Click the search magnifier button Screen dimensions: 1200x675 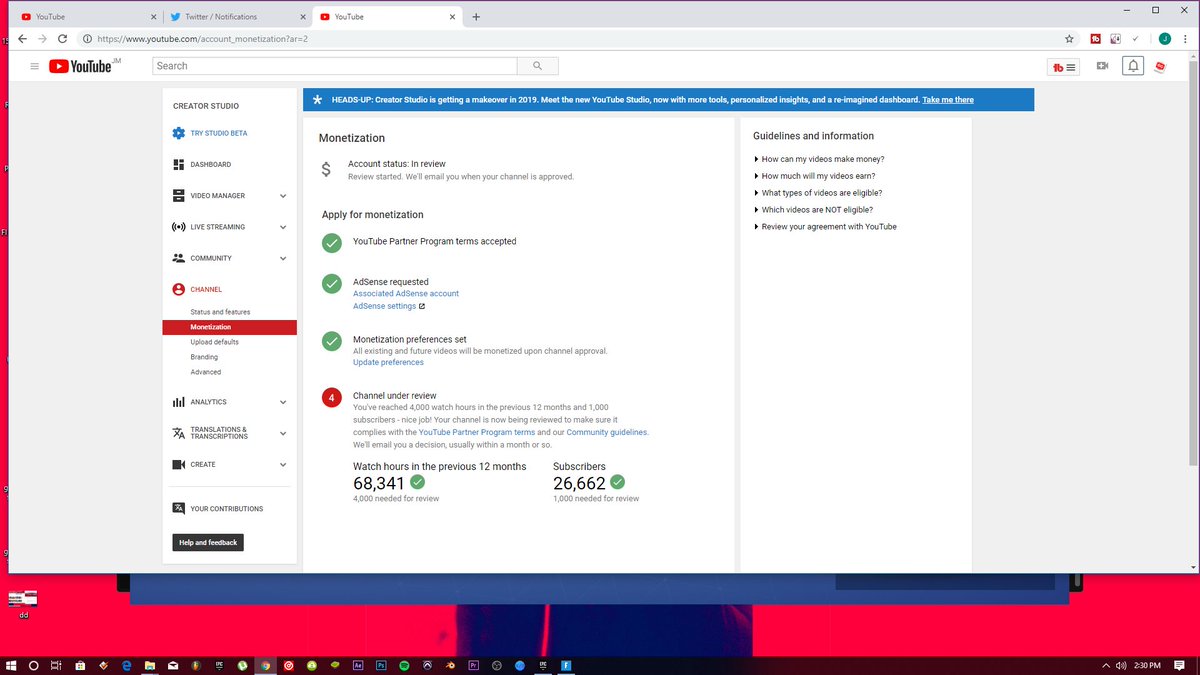click(x=538, y=66)
